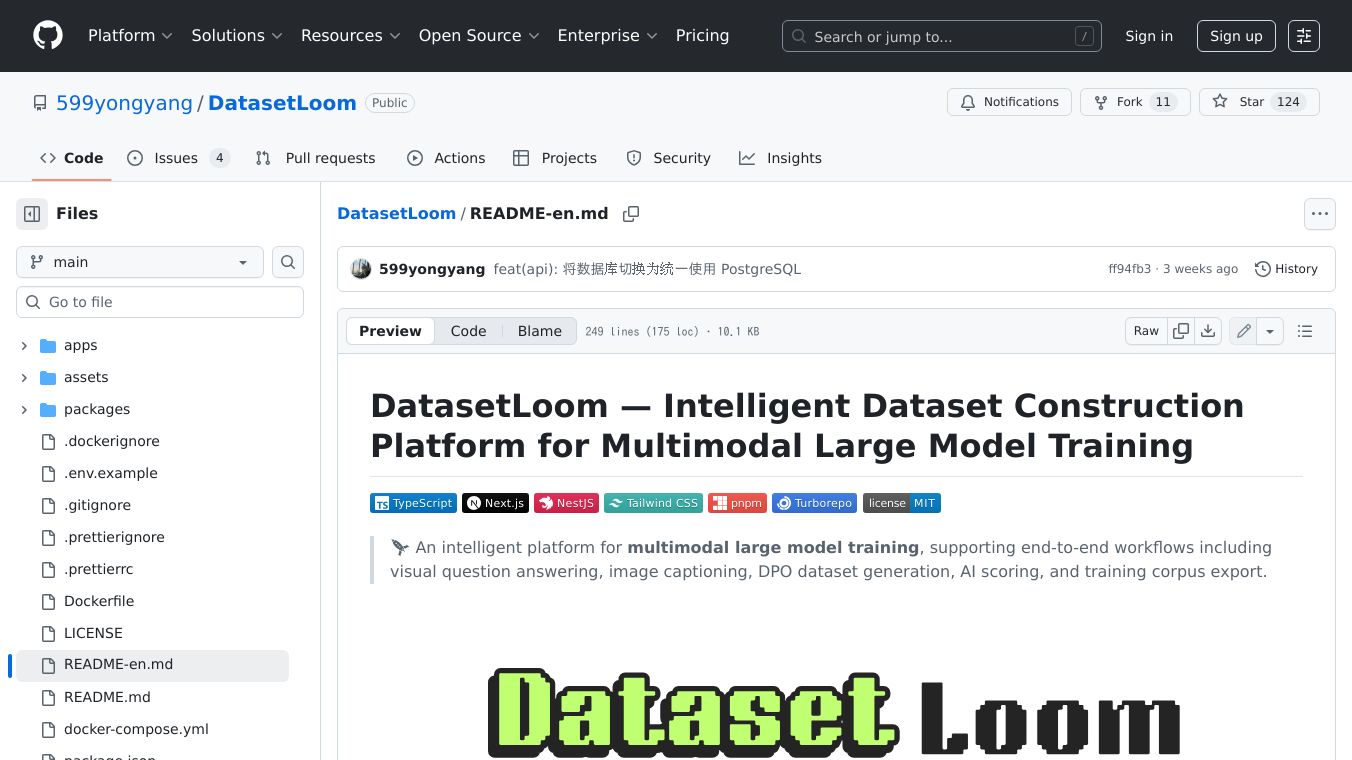The width and height of the screenshot is (1352, 760).
Task: Open docker-compose.yml file
Action: coord(136,729)
